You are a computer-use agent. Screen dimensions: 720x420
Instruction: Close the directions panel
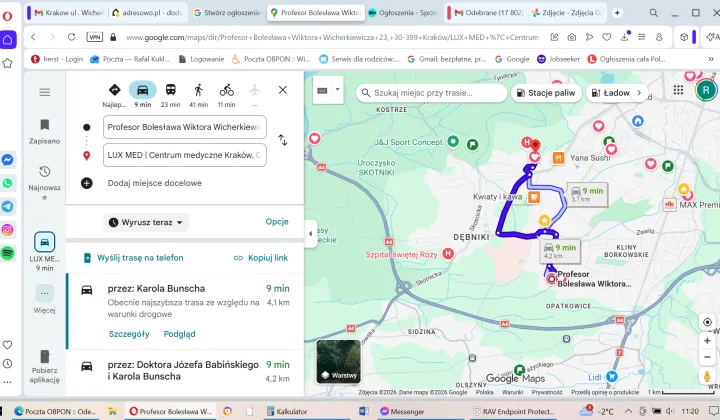[x=282, y=90]
